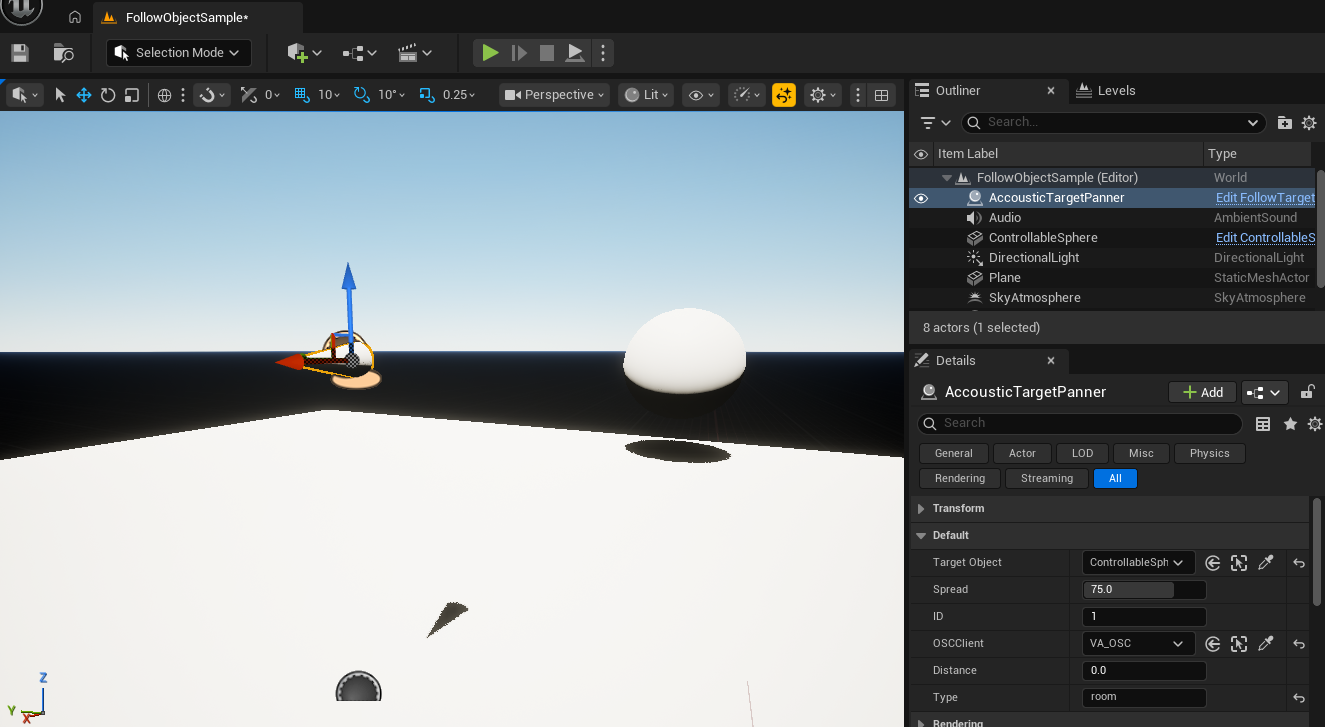Open the content browser folder-search icon

point(63,53)
